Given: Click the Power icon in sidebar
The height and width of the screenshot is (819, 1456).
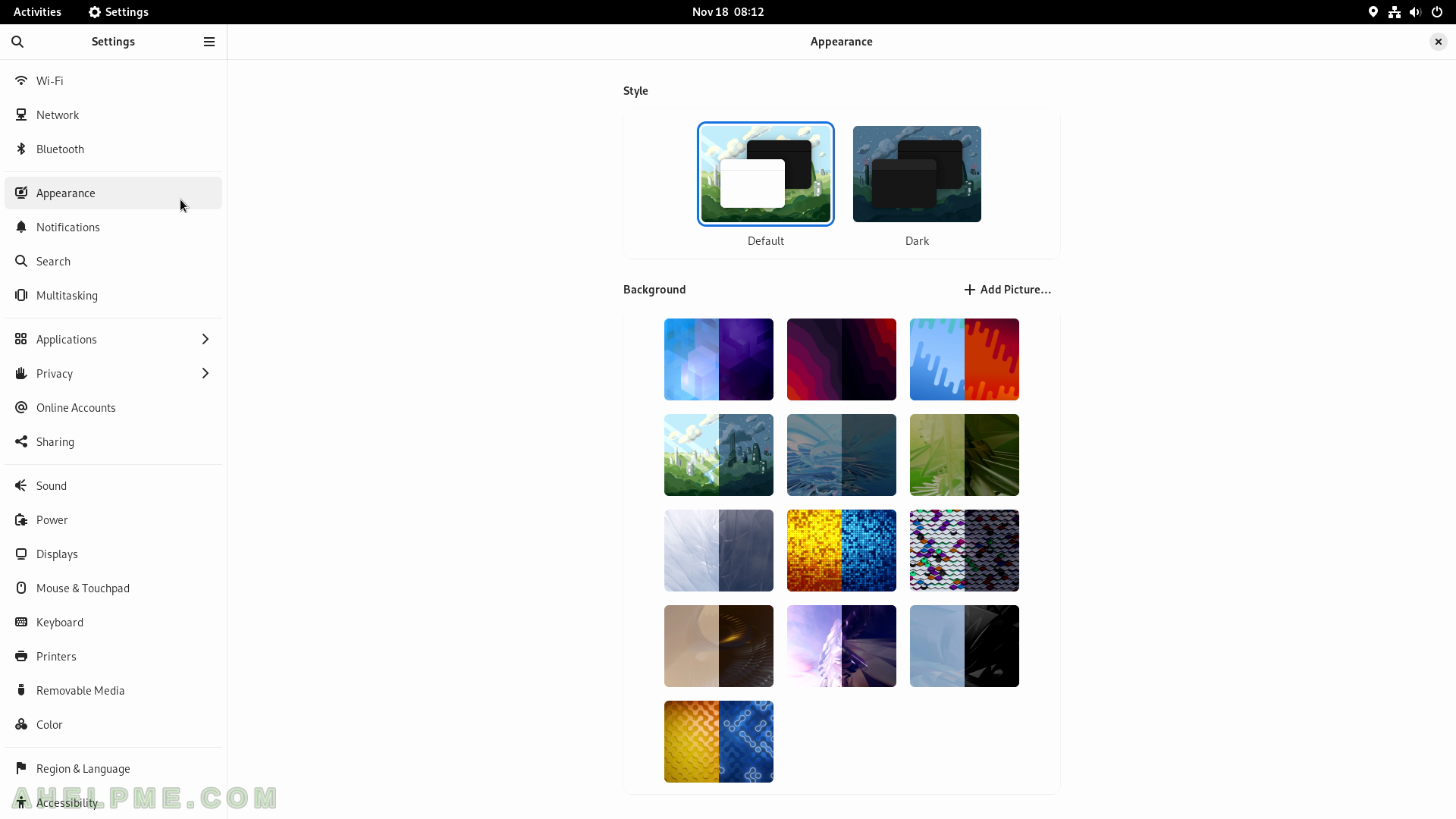Looking at the screenshot, I should (21, 519).
